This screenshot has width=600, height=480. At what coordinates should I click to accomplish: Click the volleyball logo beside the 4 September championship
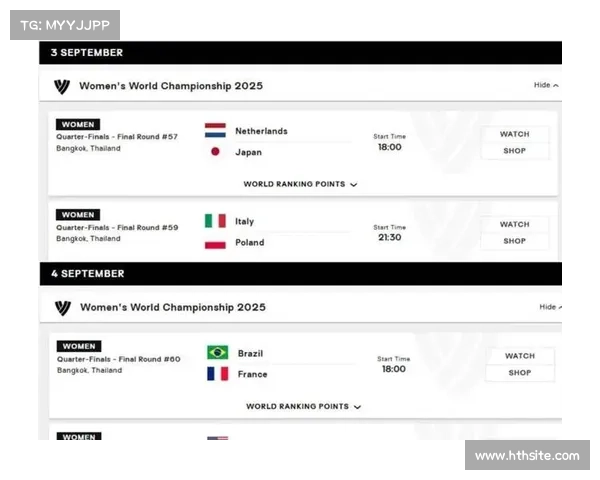62,307
